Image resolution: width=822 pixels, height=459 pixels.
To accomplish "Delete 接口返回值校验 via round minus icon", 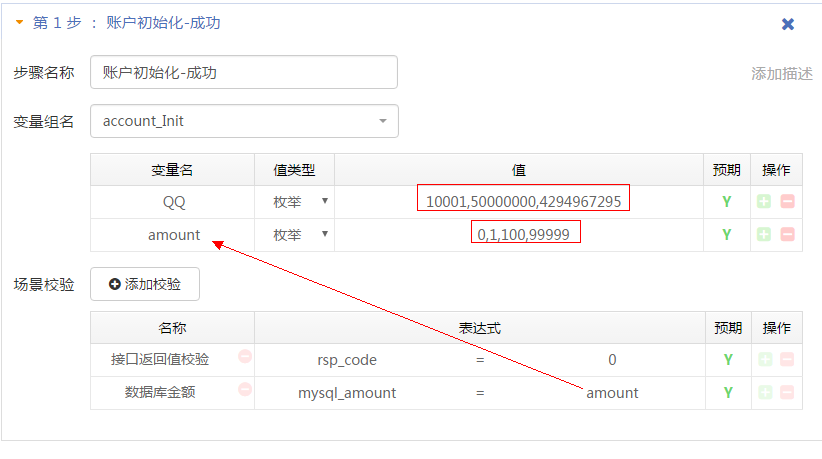I will pyautogui.click(x=245, y=356).
